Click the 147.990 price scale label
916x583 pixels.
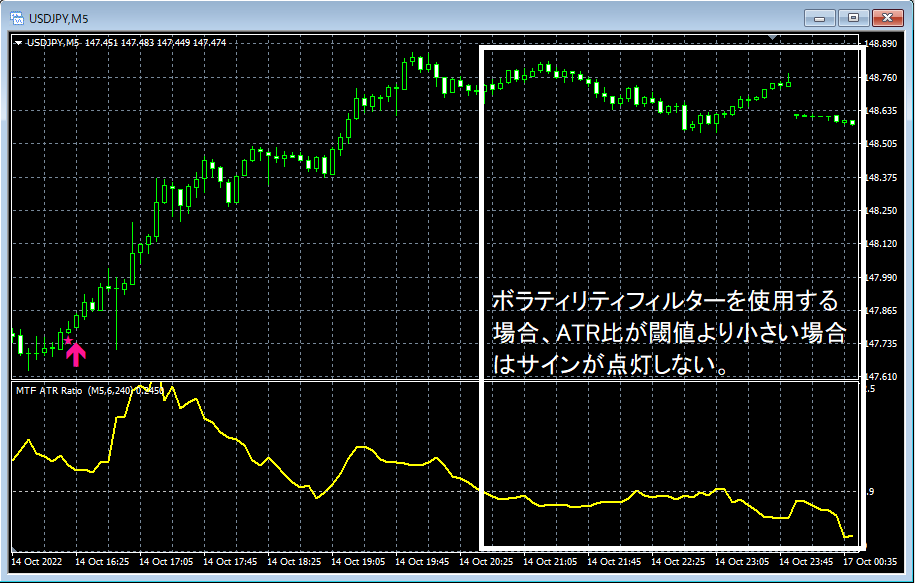click(x=880, y=277)
